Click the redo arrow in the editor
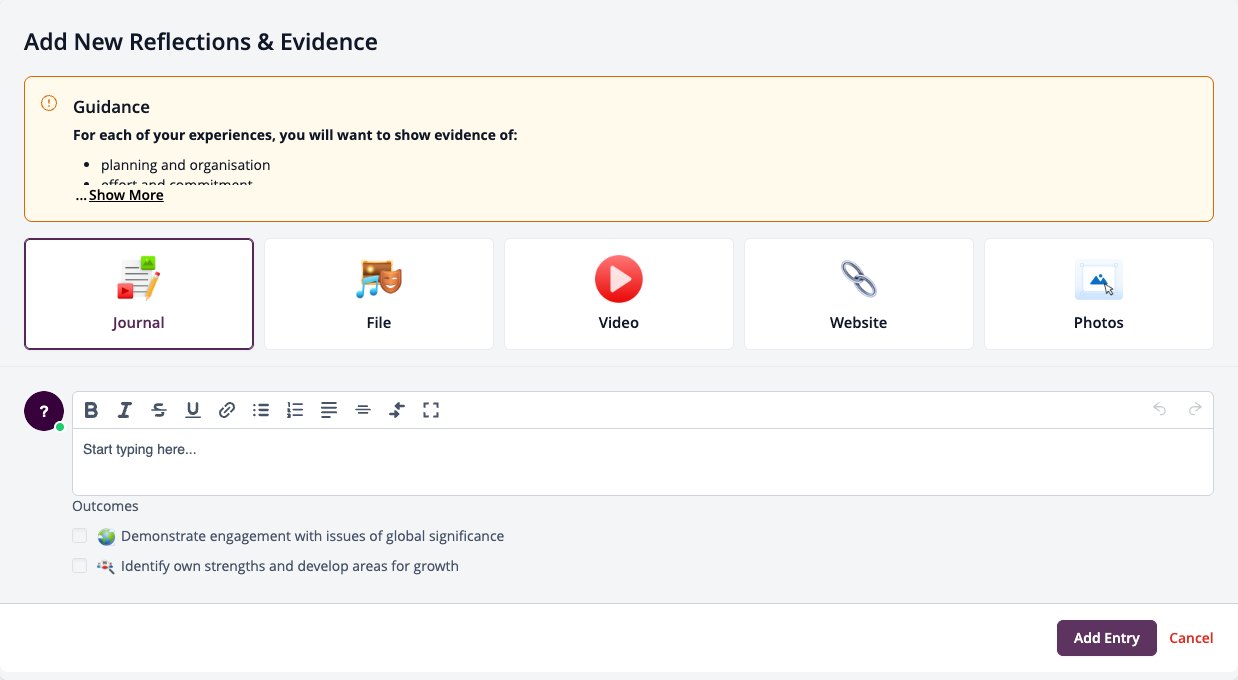Screen dimensions: 1238x680 click(1195, 409)
